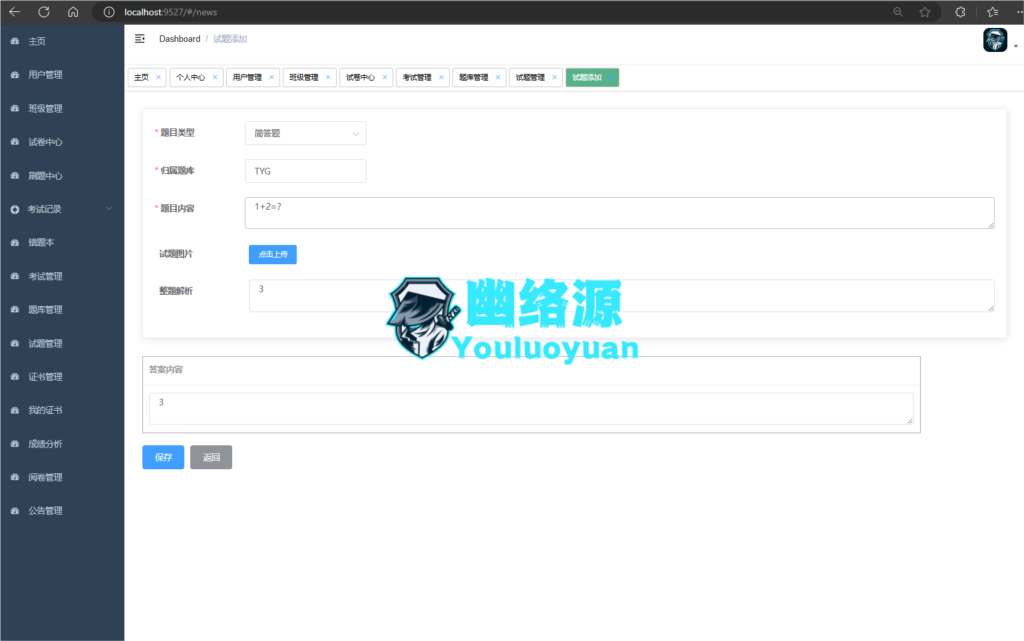1024x641 pixels.
Task: View site information icon in address bar
Action: (x=109, y=12)
